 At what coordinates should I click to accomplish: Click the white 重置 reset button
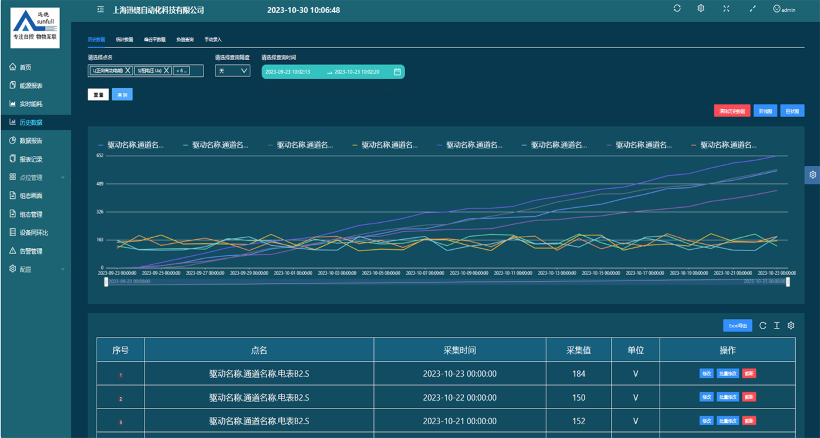point(98,95)
